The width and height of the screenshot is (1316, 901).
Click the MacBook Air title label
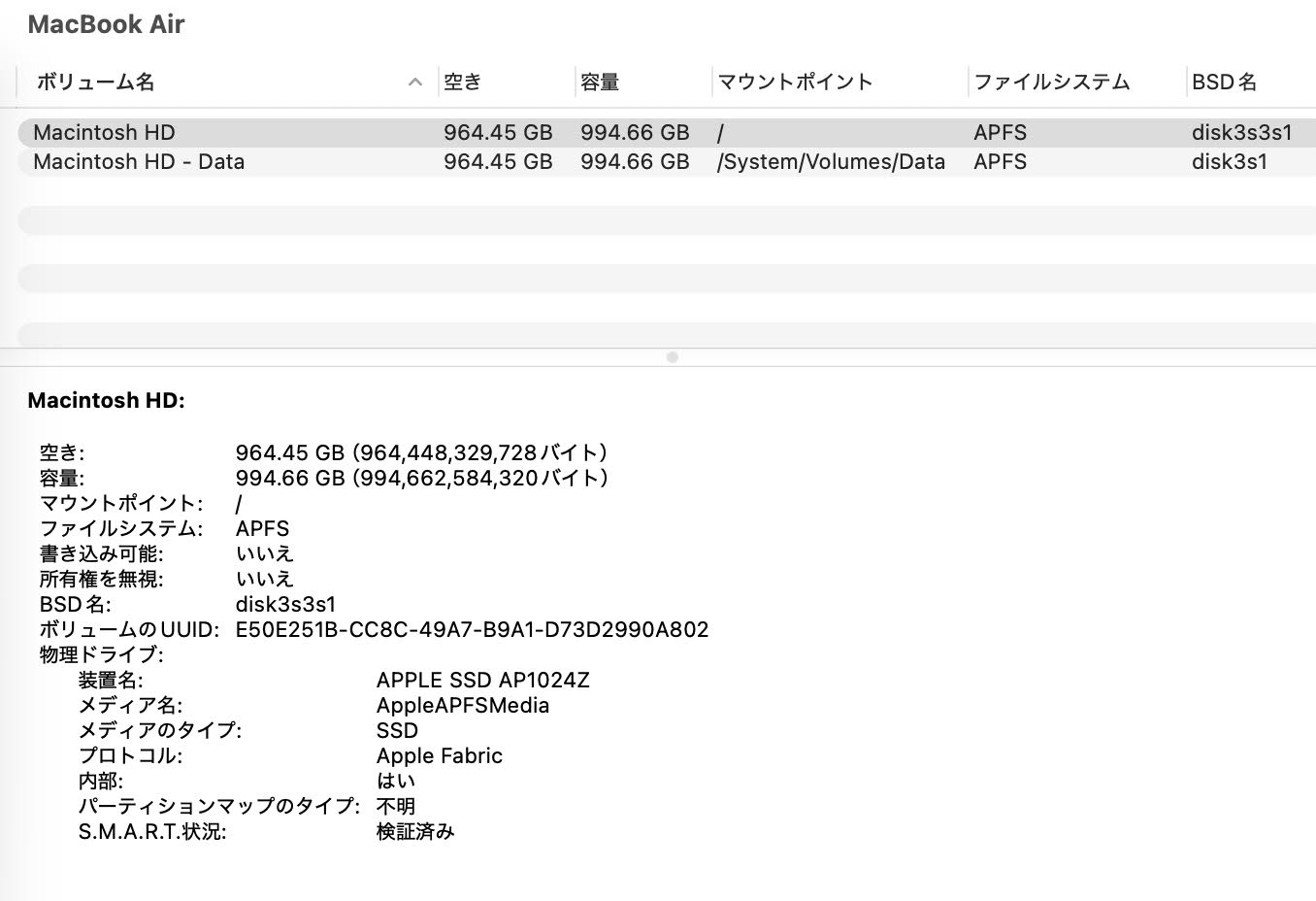coord(106,24)
